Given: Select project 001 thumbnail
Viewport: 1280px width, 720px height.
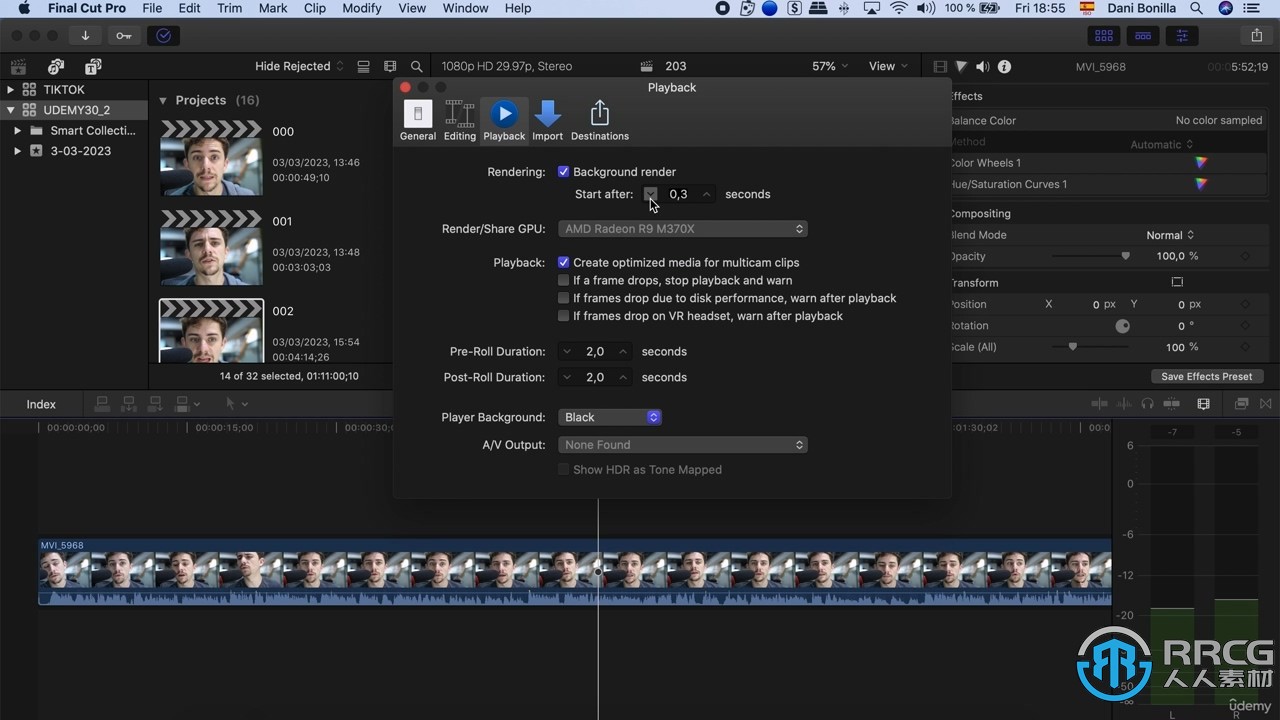Looking at the screenshot, I should 211,248.
